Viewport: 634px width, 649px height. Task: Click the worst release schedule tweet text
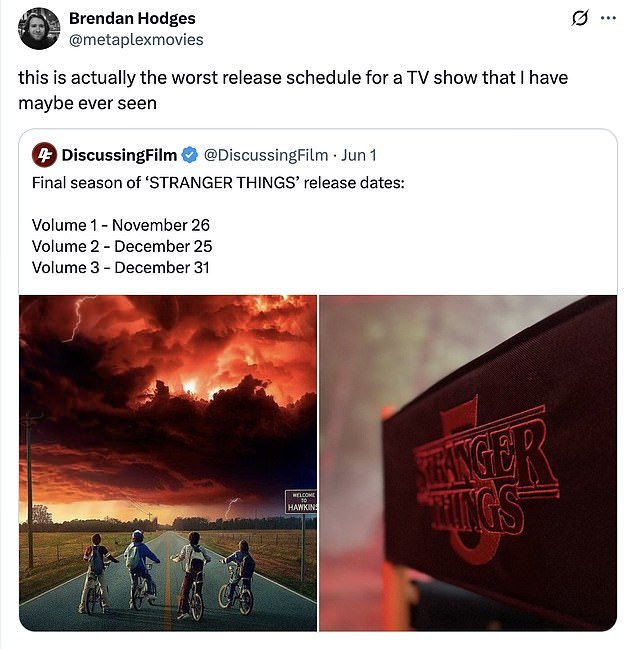pyautogui.click(x=293, y=90)
